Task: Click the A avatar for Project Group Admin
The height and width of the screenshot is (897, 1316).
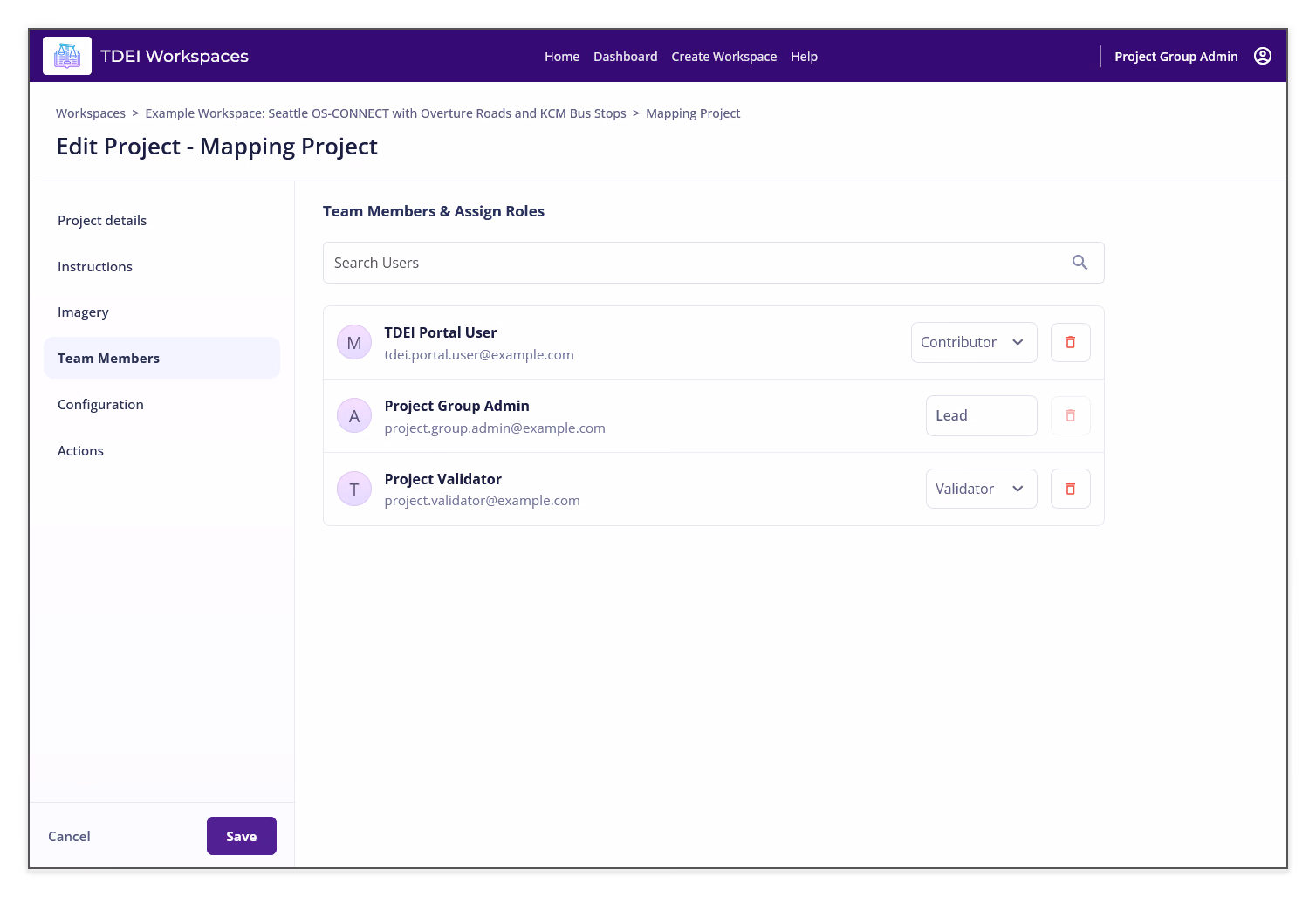Action: pyautogui.click(x=354, y=416)
